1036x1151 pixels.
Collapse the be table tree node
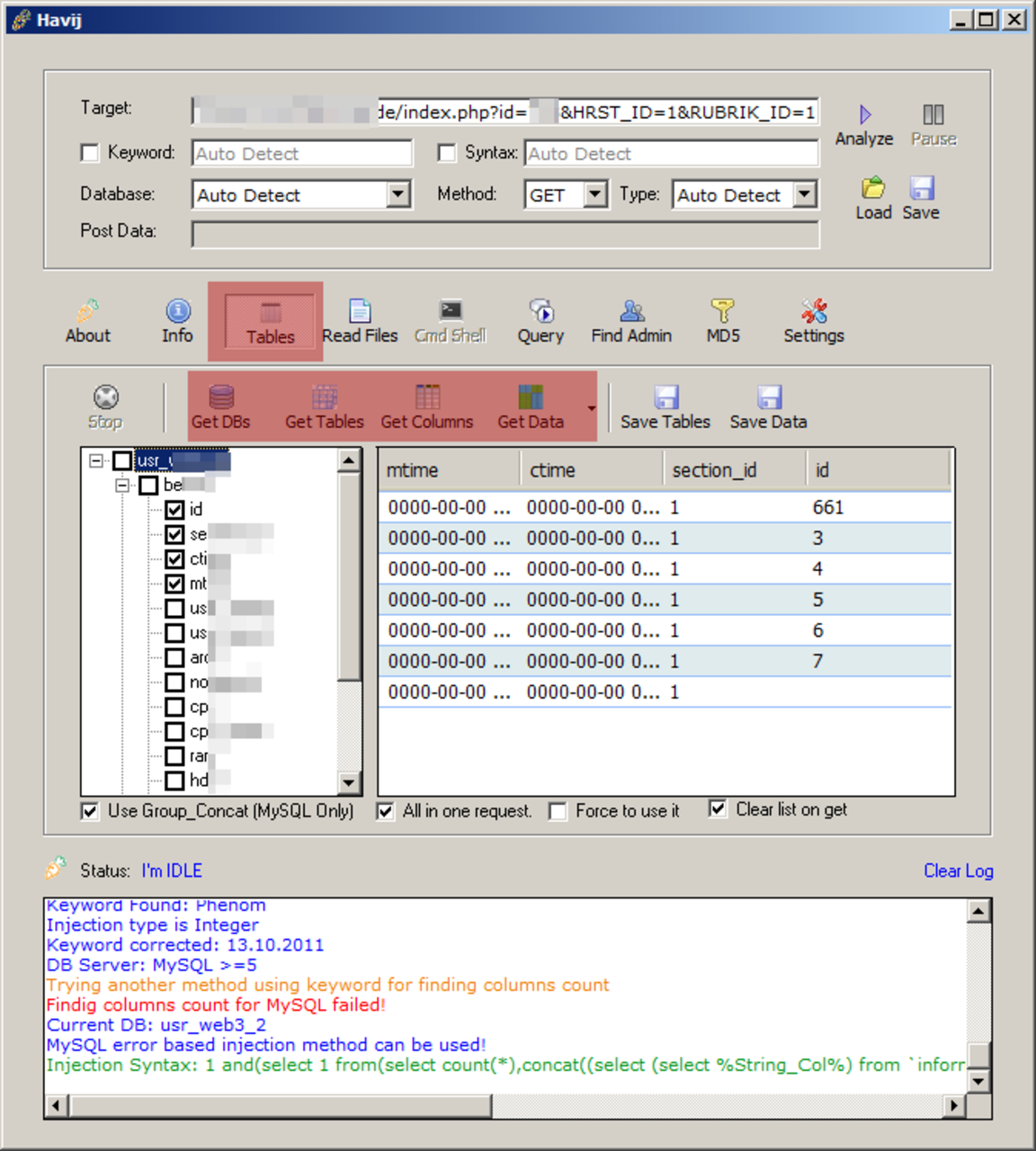(122, 486)
